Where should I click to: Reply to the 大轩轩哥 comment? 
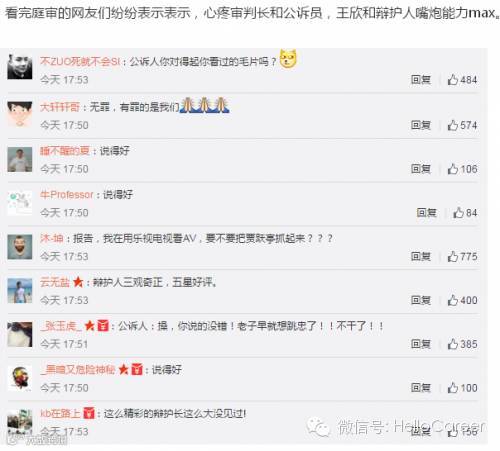[421, 125]
